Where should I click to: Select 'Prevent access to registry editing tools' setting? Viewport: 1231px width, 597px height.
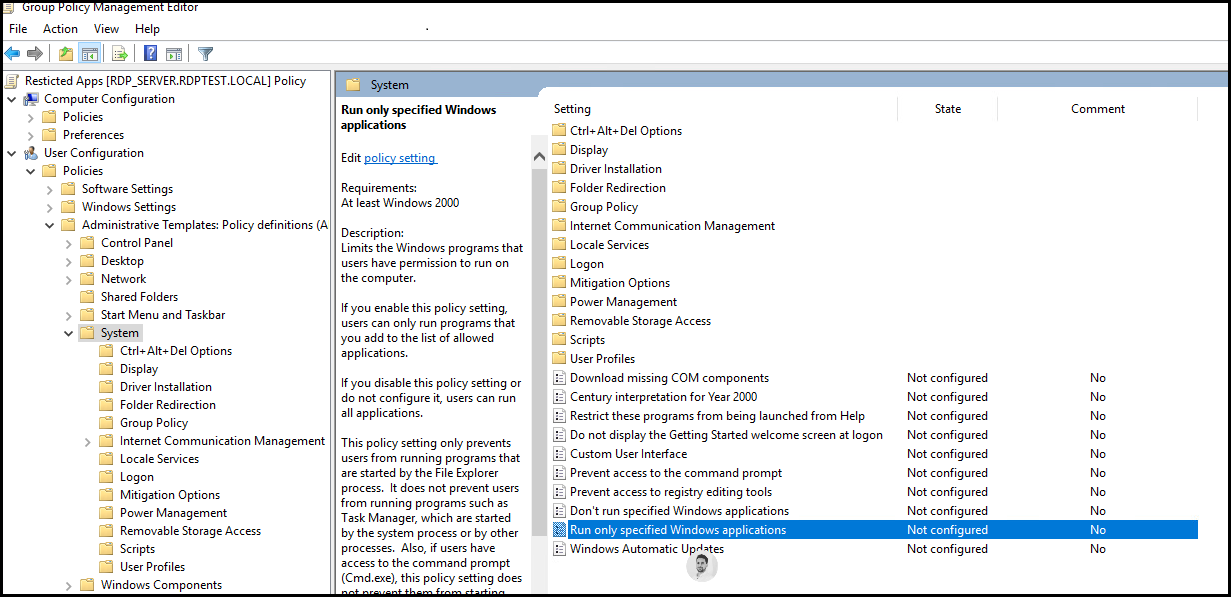coord(671,492)
